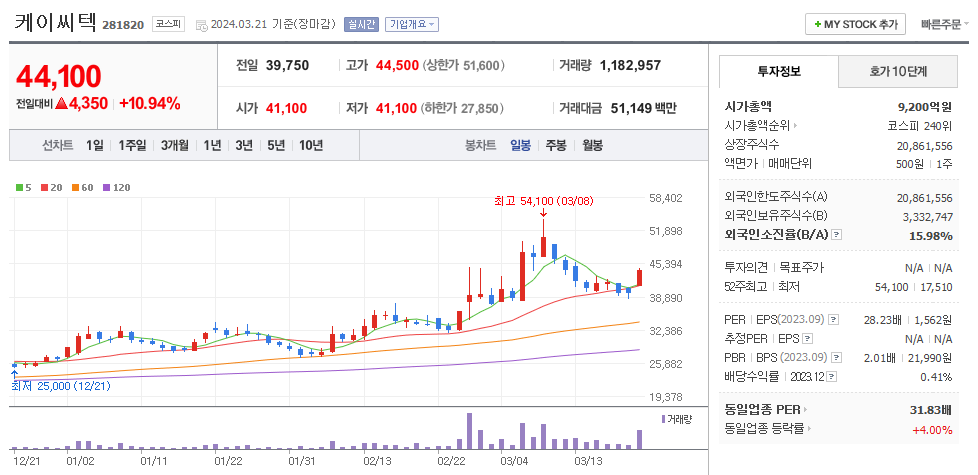Select the 1주일 line chart period
The width and height of the screenshot is (978, 475).
coord(132,145)
